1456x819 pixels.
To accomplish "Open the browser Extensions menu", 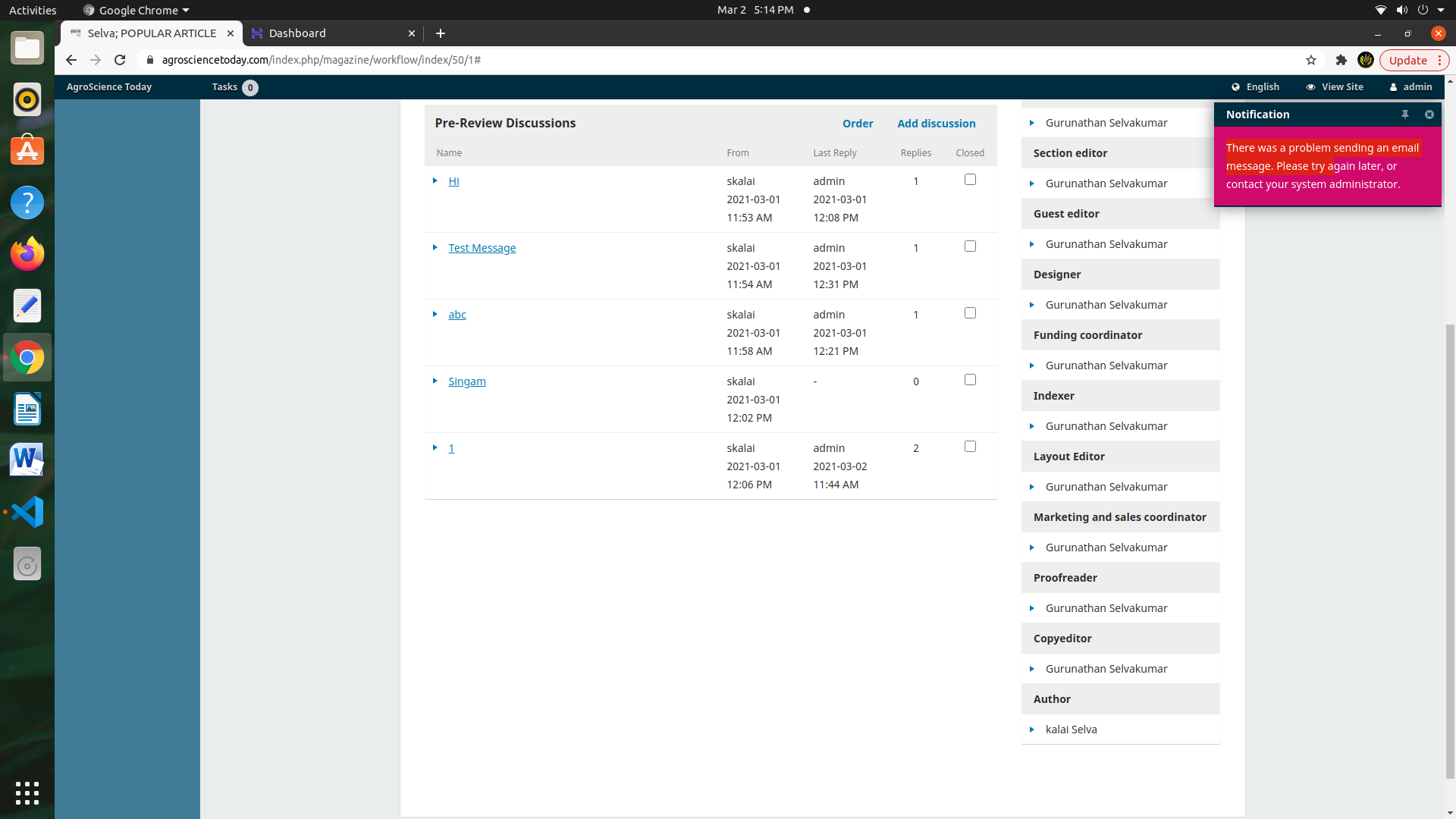I will 1341,60.
